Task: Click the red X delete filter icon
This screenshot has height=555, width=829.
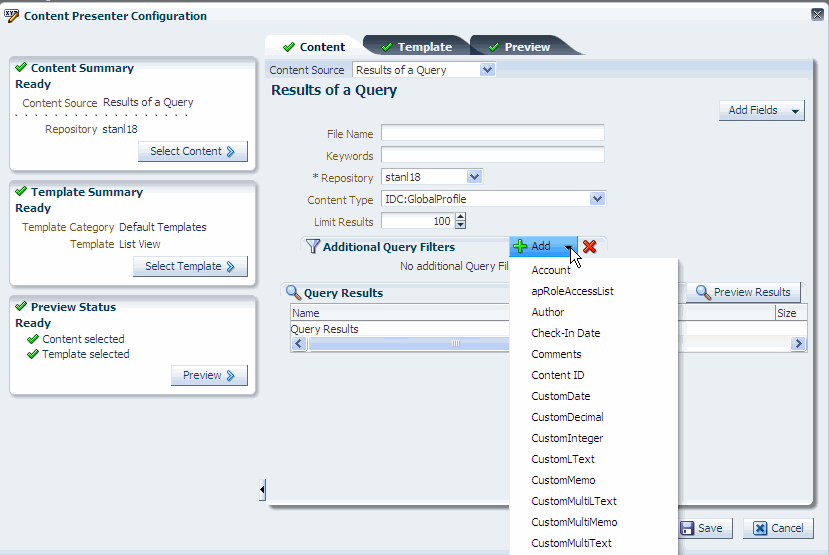Action: 589,246
